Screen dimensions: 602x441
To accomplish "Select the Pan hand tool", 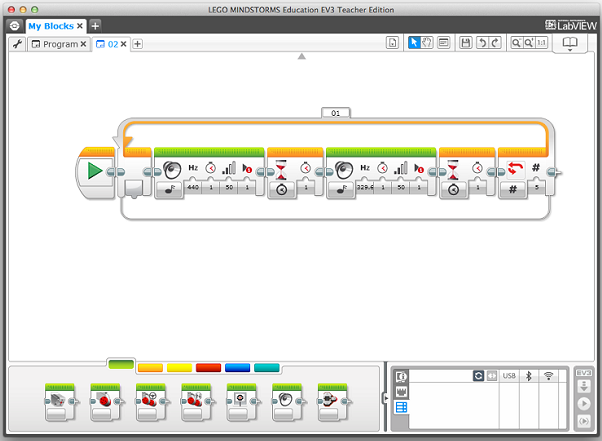I will click(x=428, y=43).
